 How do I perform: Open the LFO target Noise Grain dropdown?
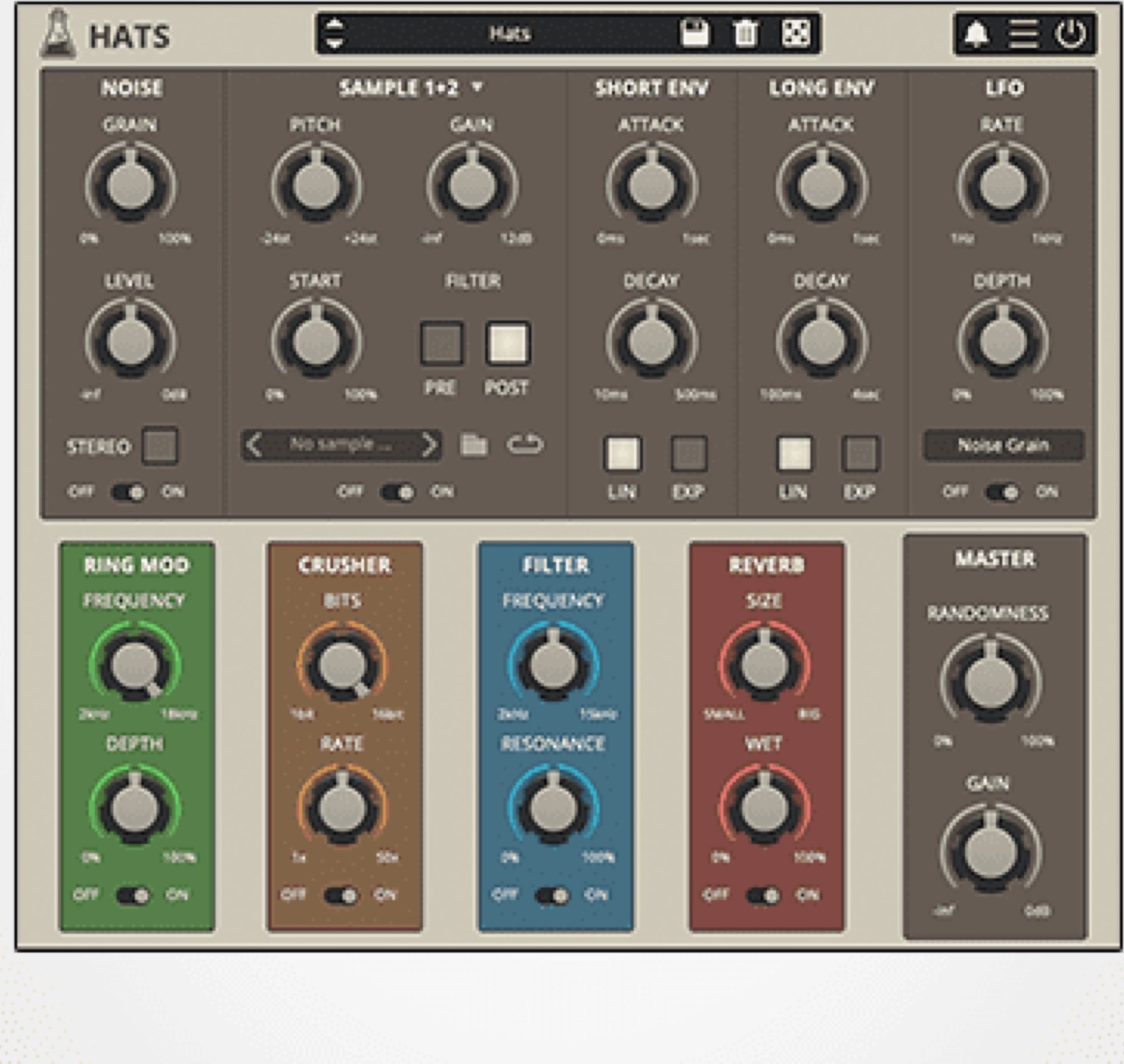point(1003,445)
